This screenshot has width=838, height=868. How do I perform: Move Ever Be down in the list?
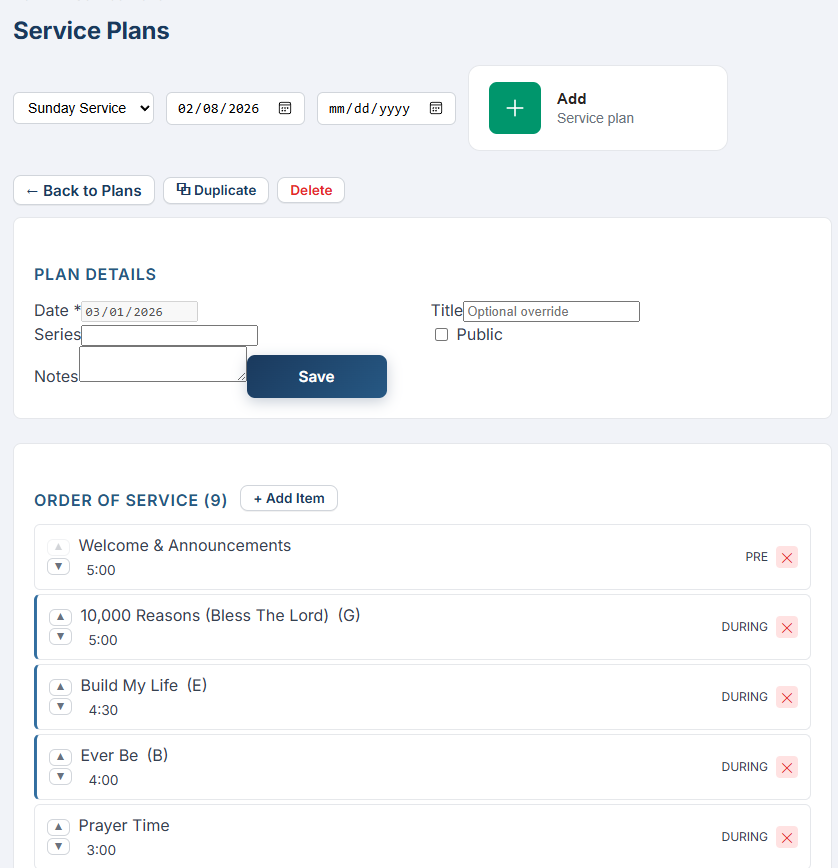58,776
